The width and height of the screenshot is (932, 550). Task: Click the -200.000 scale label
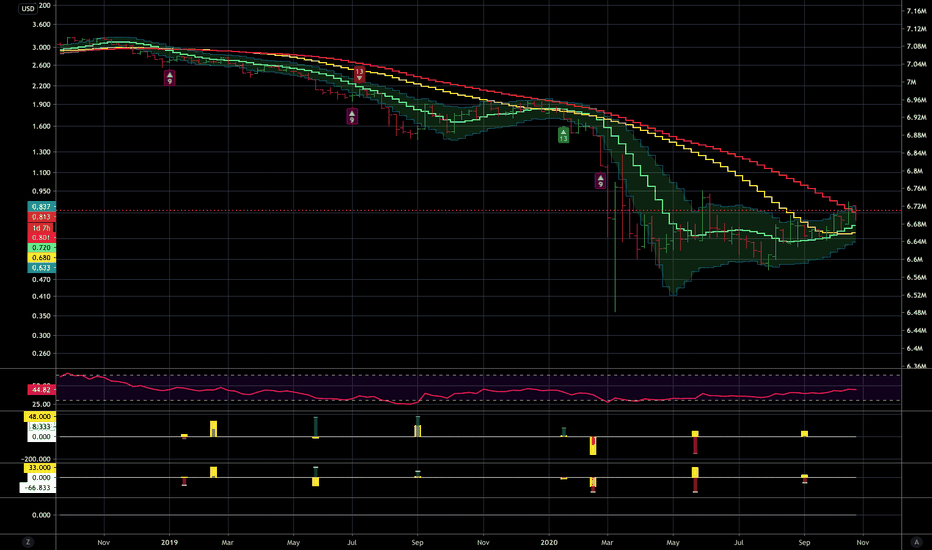pyautogui.click(x=36, y=459)
